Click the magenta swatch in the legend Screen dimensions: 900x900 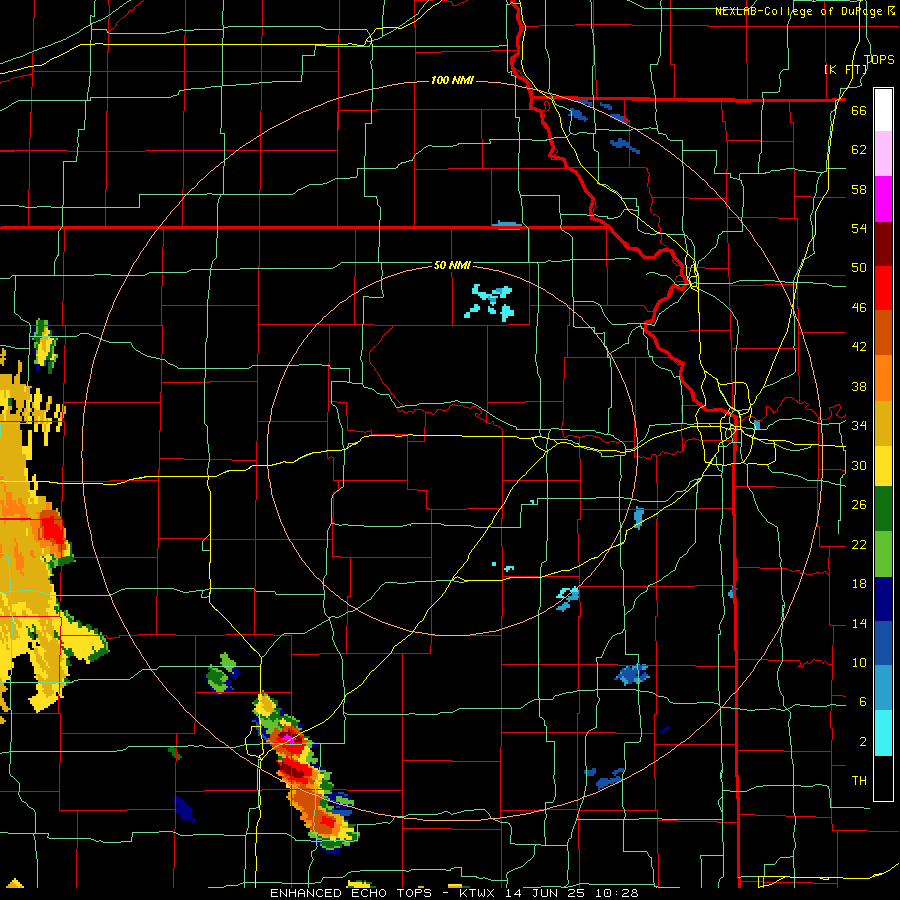(883, 199)
